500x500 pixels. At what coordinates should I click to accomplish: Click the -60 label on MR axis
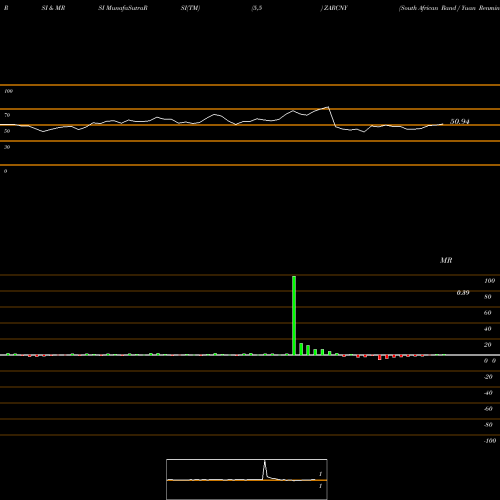coord(488,409)
